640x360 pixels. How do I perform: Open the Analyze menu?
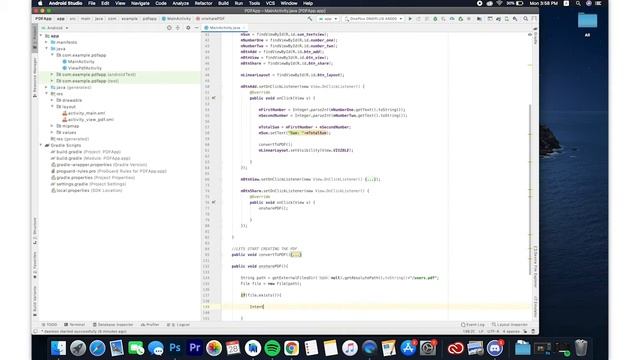180,3
